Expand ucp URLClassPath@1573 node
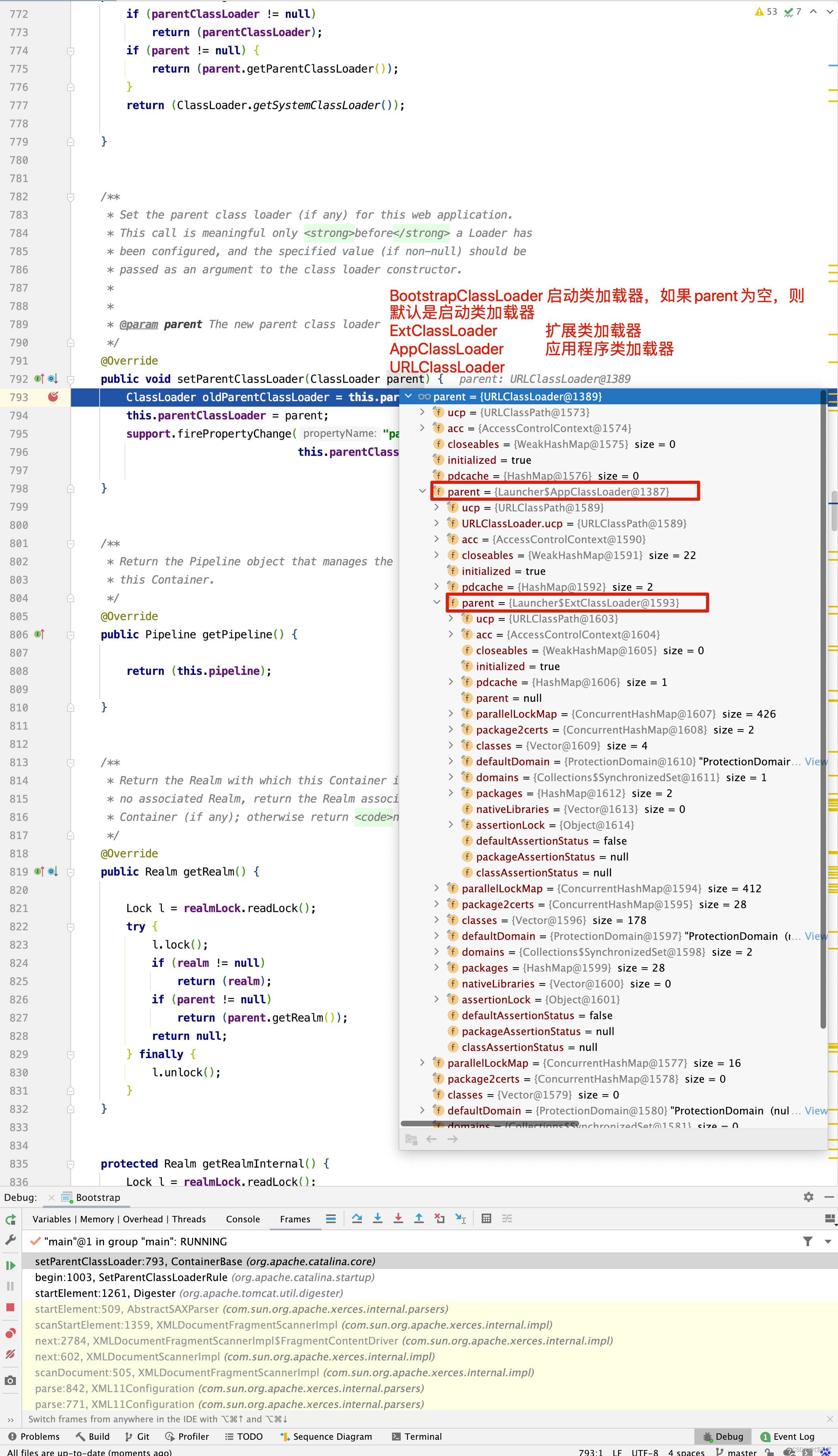This screenshot has width=838, height=1456. click(x=423, y=412)
